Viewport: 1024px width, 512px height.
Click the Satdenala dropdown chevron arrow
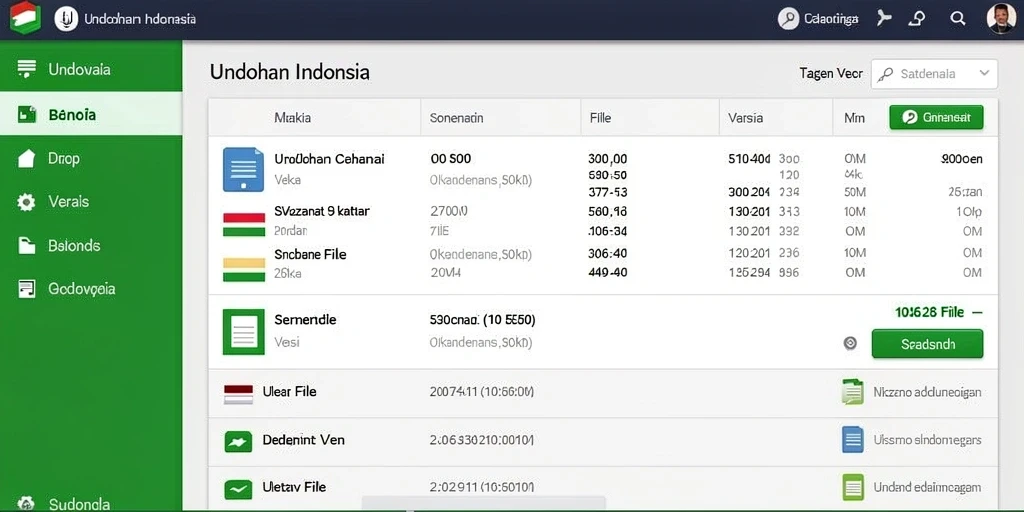click(984, 74)
